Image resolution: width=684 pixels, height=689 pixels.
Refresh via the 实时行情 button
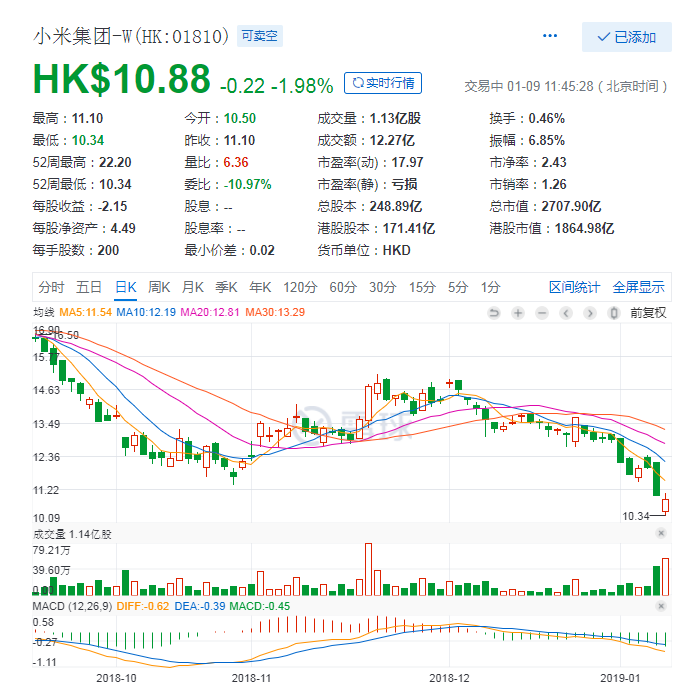tap(383, 83)
